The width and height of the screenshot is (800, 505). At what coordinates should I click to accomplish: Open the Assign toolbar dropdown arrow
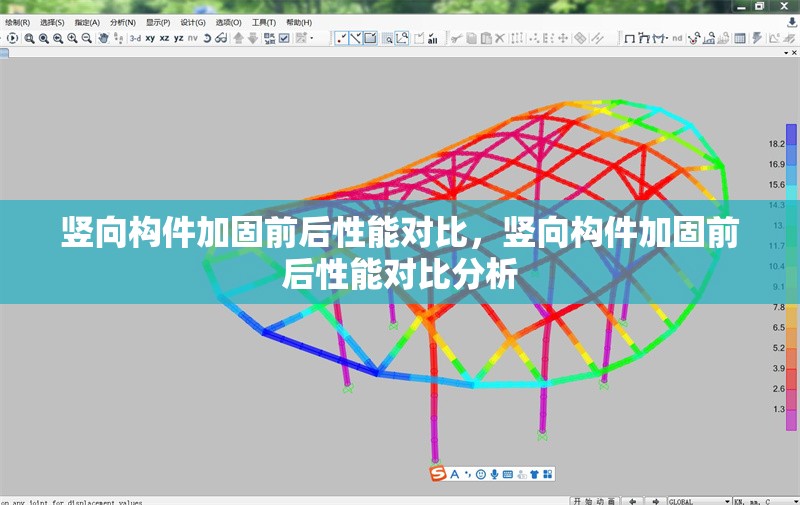coord(312,38)
